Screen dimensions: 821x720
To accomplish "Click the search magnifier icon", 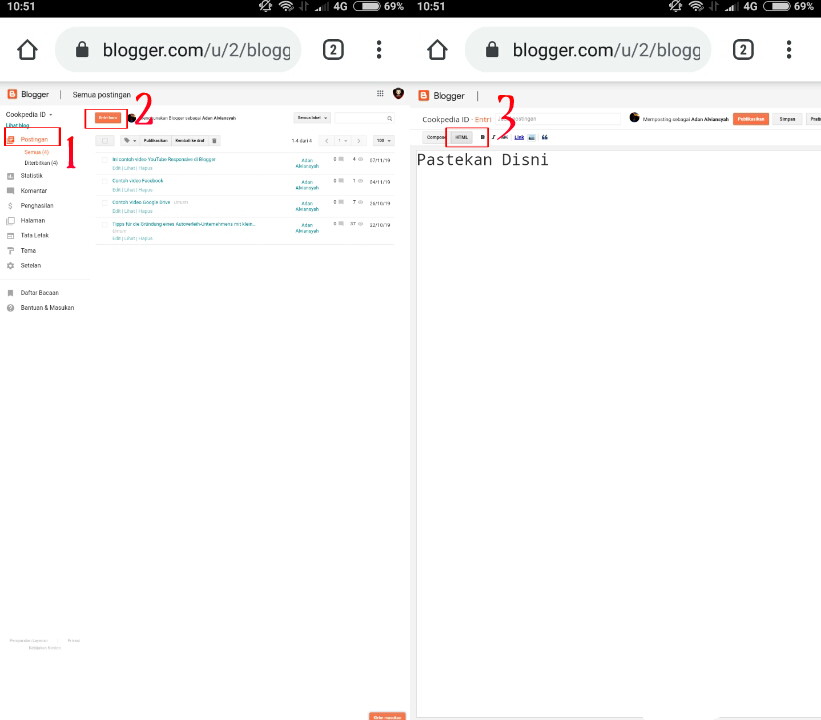I will pyautogui.click(x=390, y=118).
